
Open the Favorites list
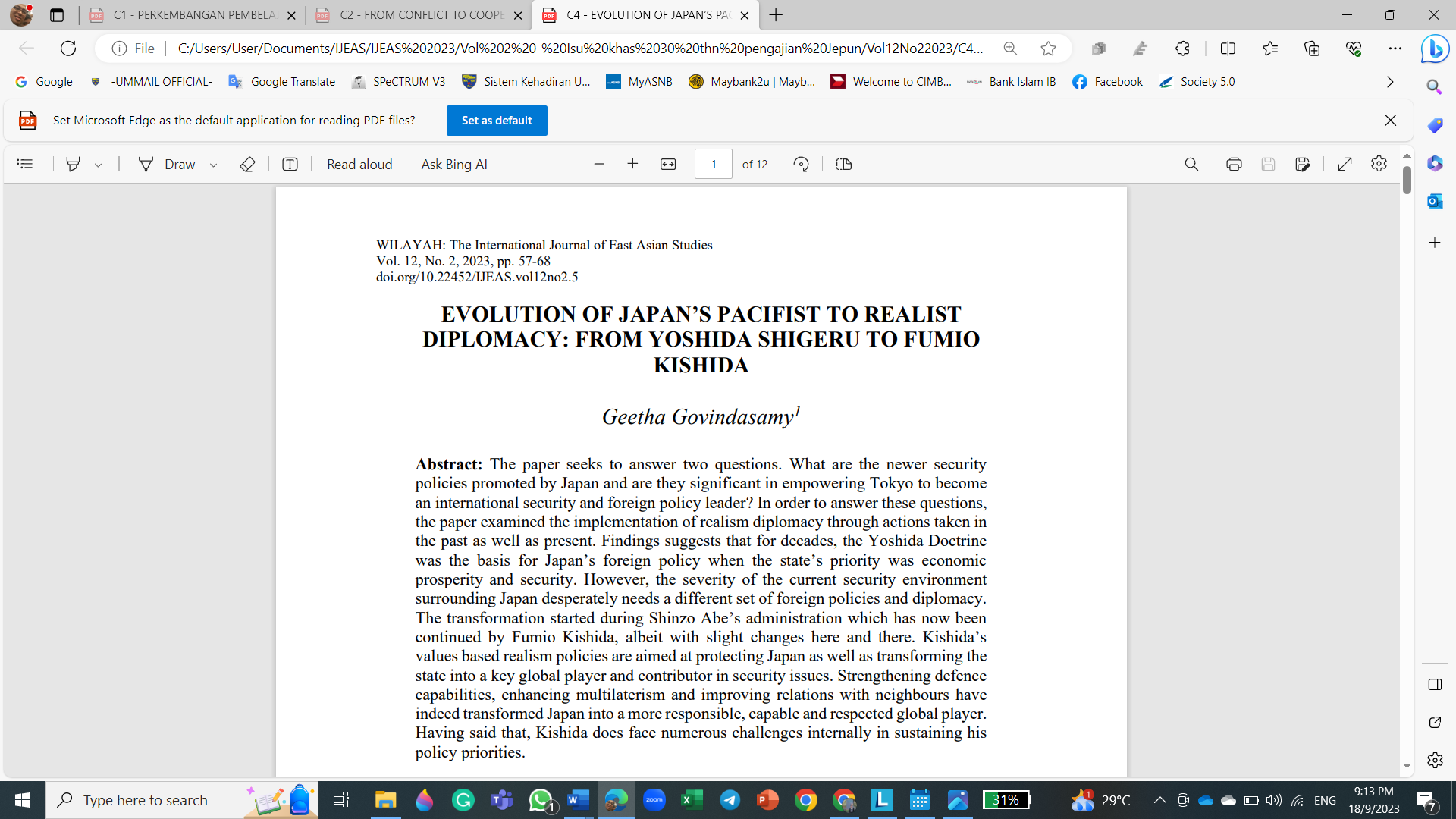(1270, 49)
